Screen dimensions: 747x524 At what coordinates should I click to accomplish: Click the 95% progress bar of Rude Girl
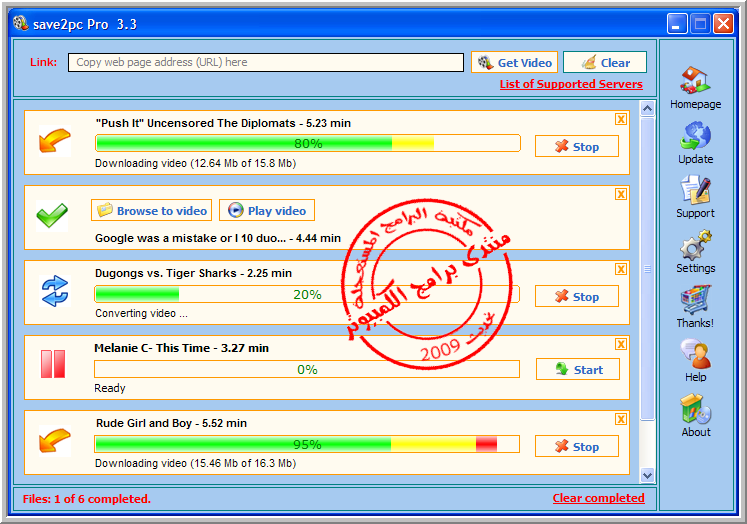click(307, 444)
